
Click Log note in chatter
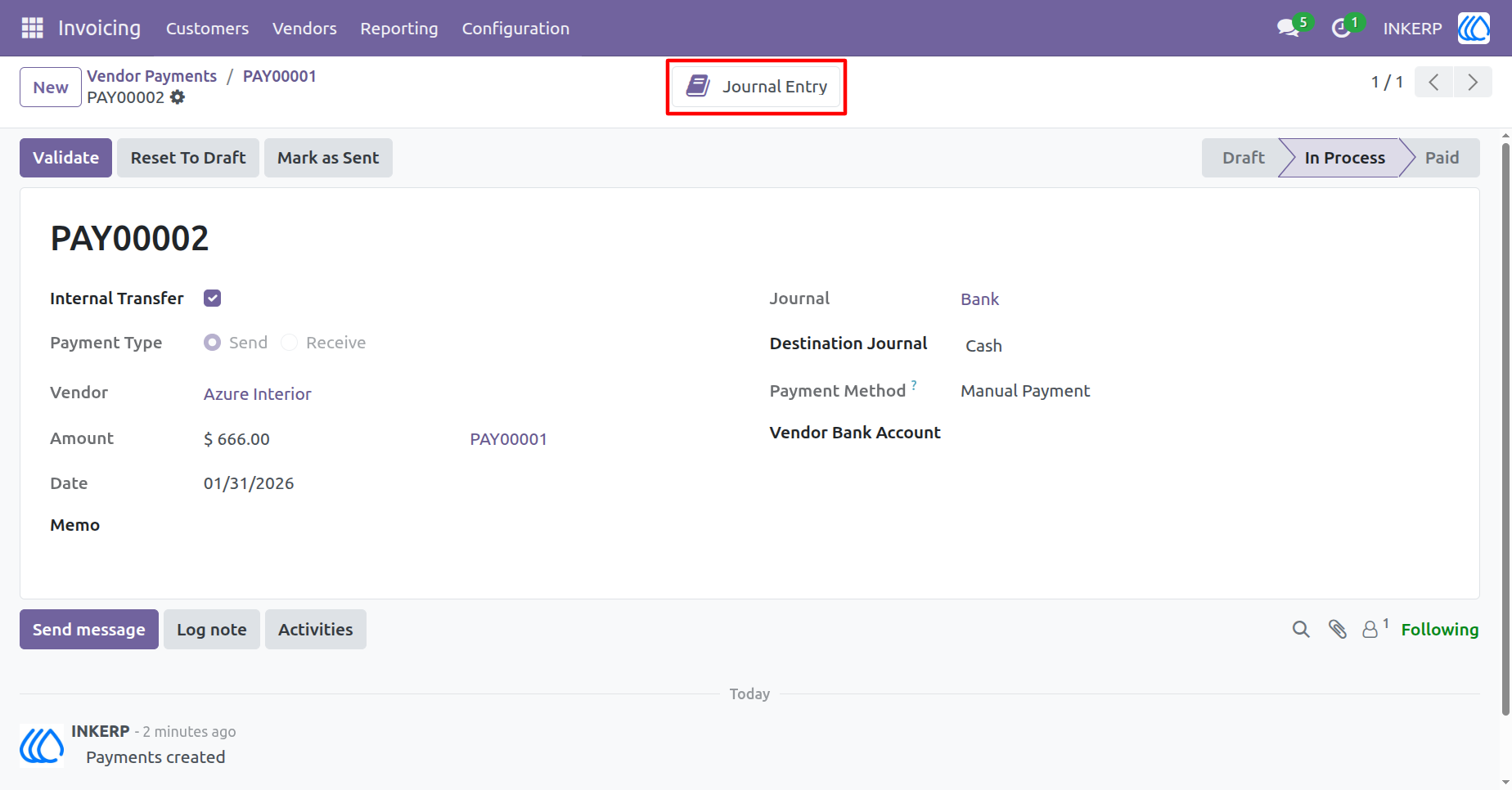point(212,630)
